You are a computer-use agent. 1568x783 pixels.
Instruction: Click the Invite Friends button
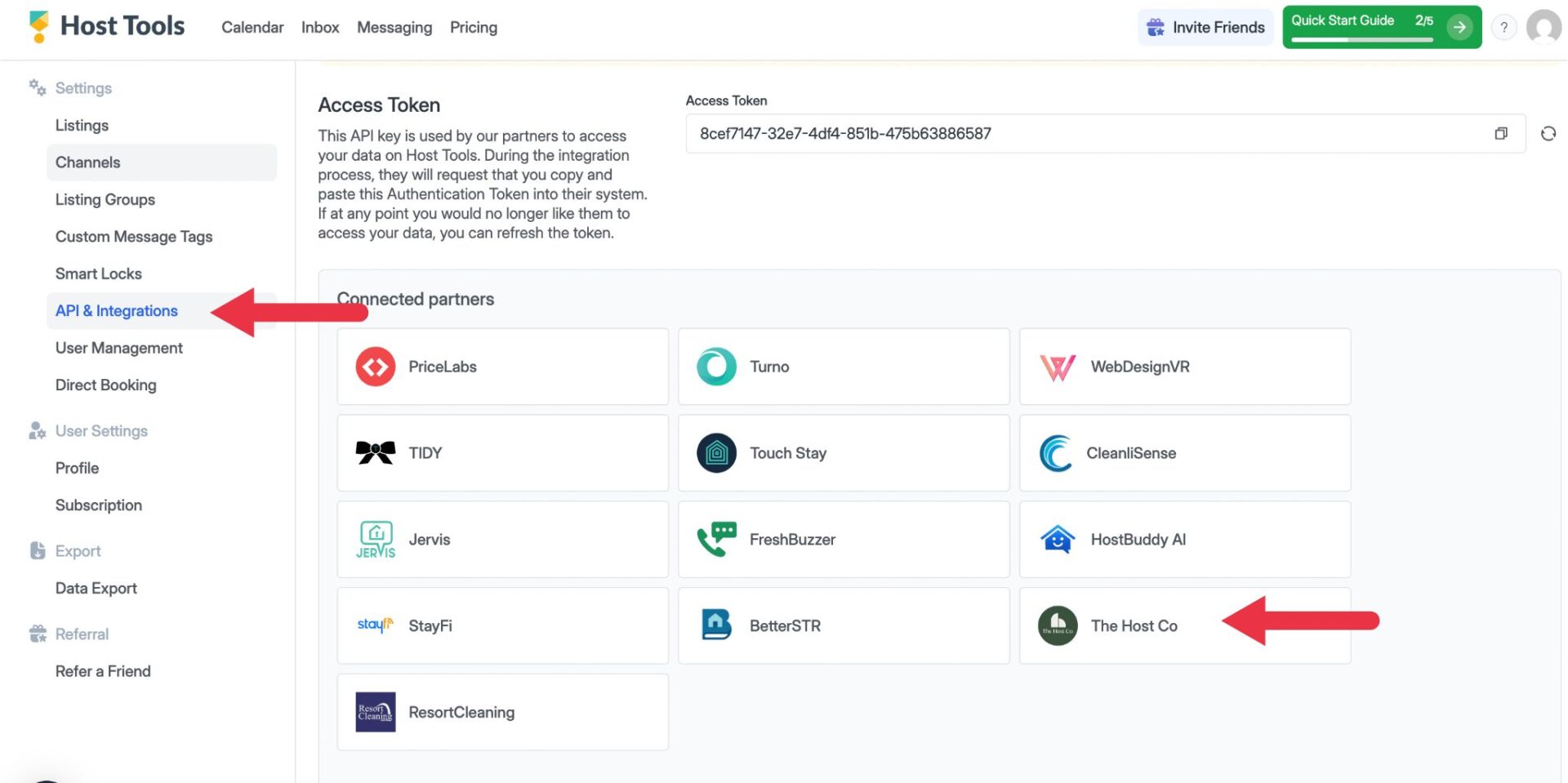[1205, 27]
